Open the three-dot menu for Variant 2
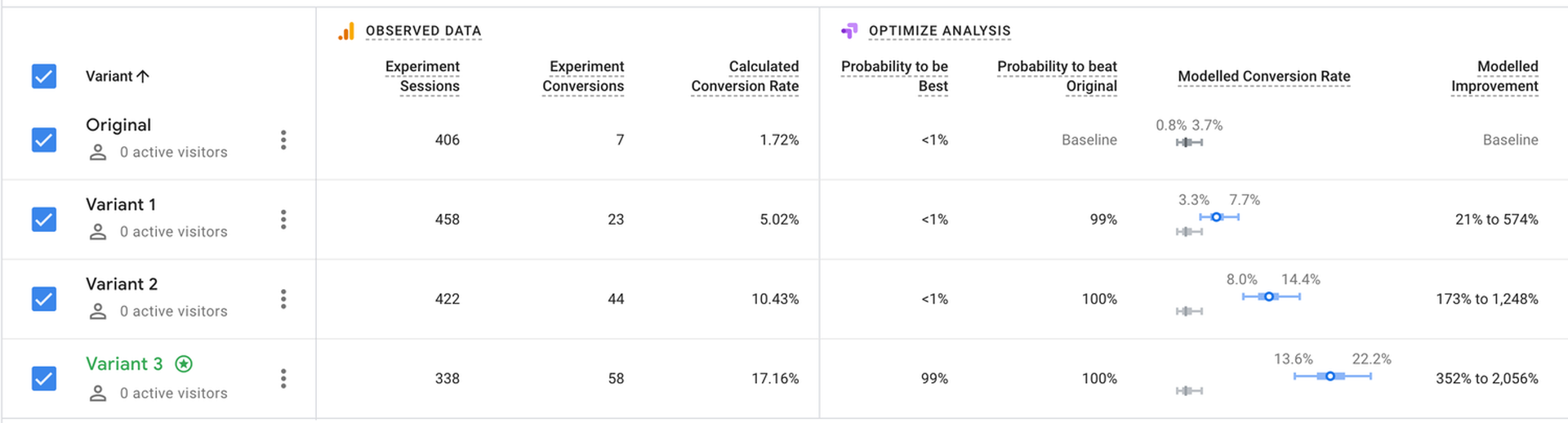The width and height of the screenshot is (1568, 423). click(x=283, y=299)
